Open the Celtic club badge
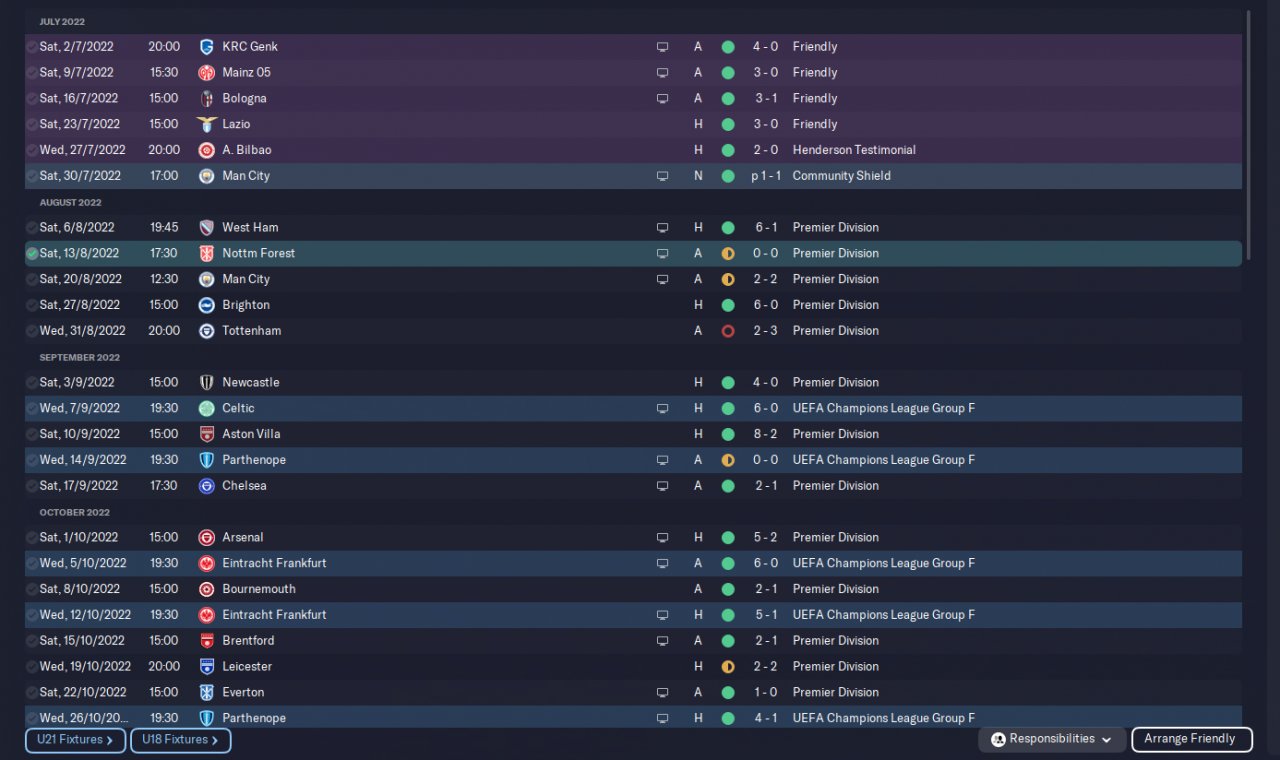The image size is (1280, 760). (x=207, y=408)
